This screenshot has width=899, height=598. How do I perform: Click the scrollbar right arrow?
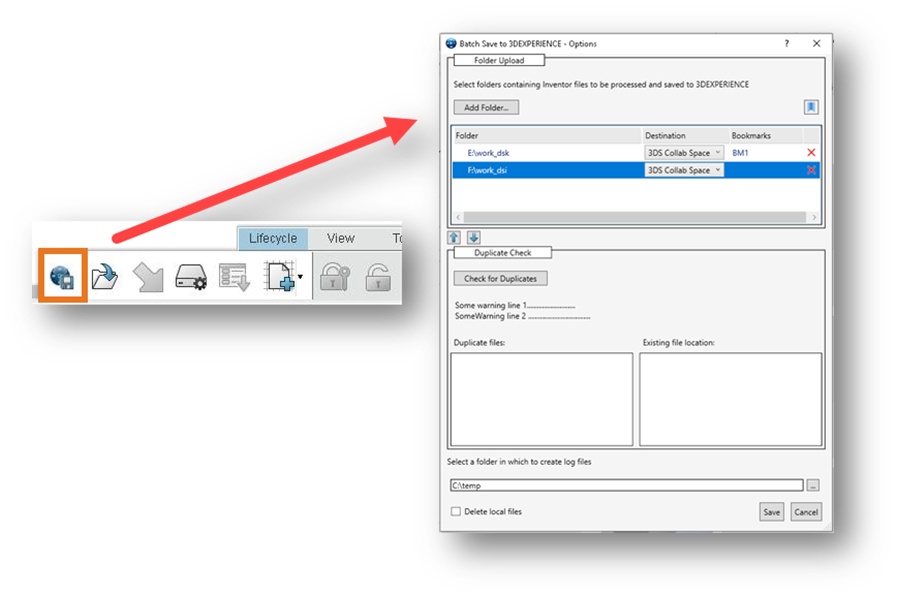coord(814,217)
